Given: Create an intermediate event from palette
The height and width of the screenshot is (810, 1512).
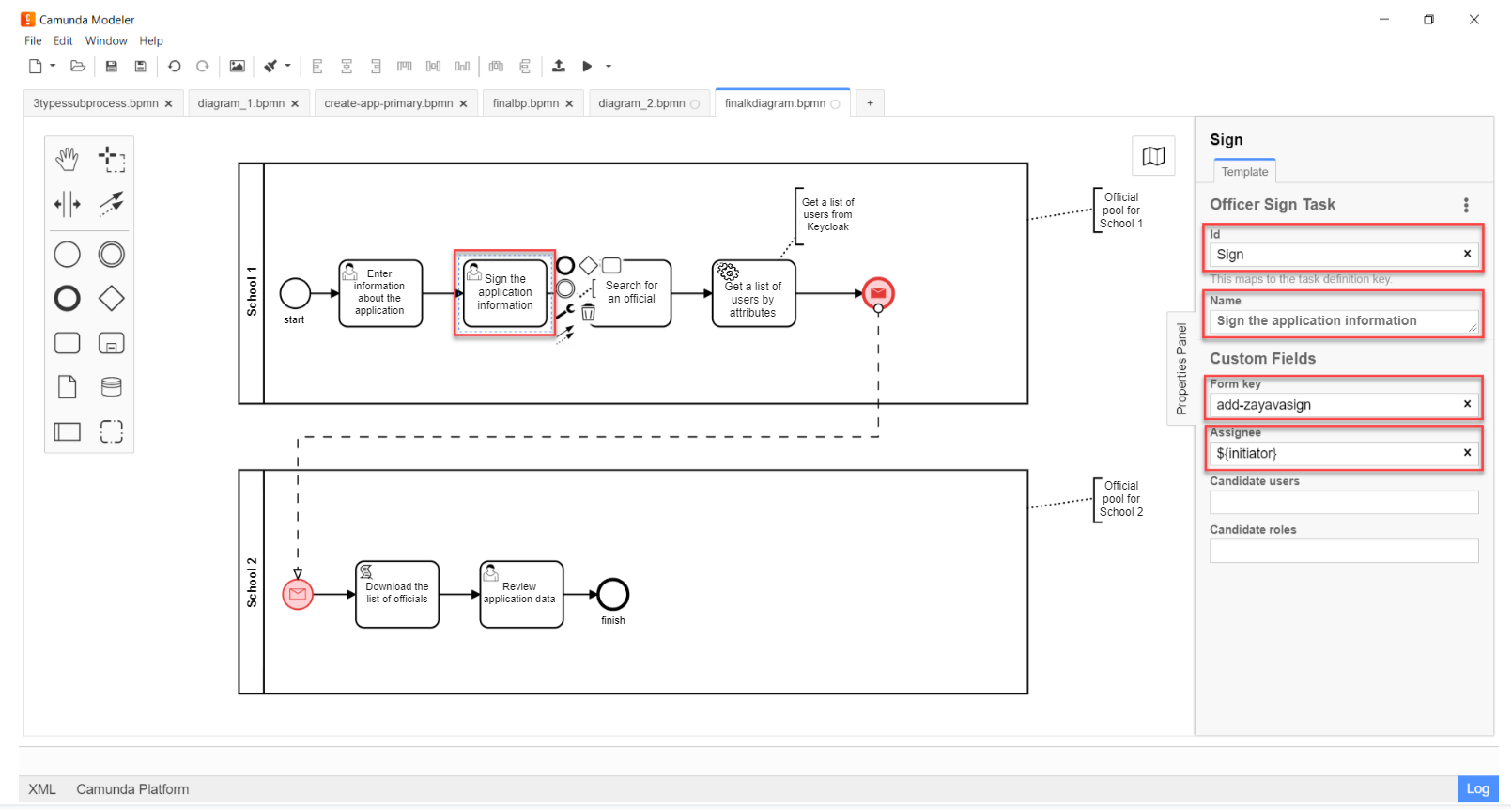Looking at the screenshot, I should (112, 255).
